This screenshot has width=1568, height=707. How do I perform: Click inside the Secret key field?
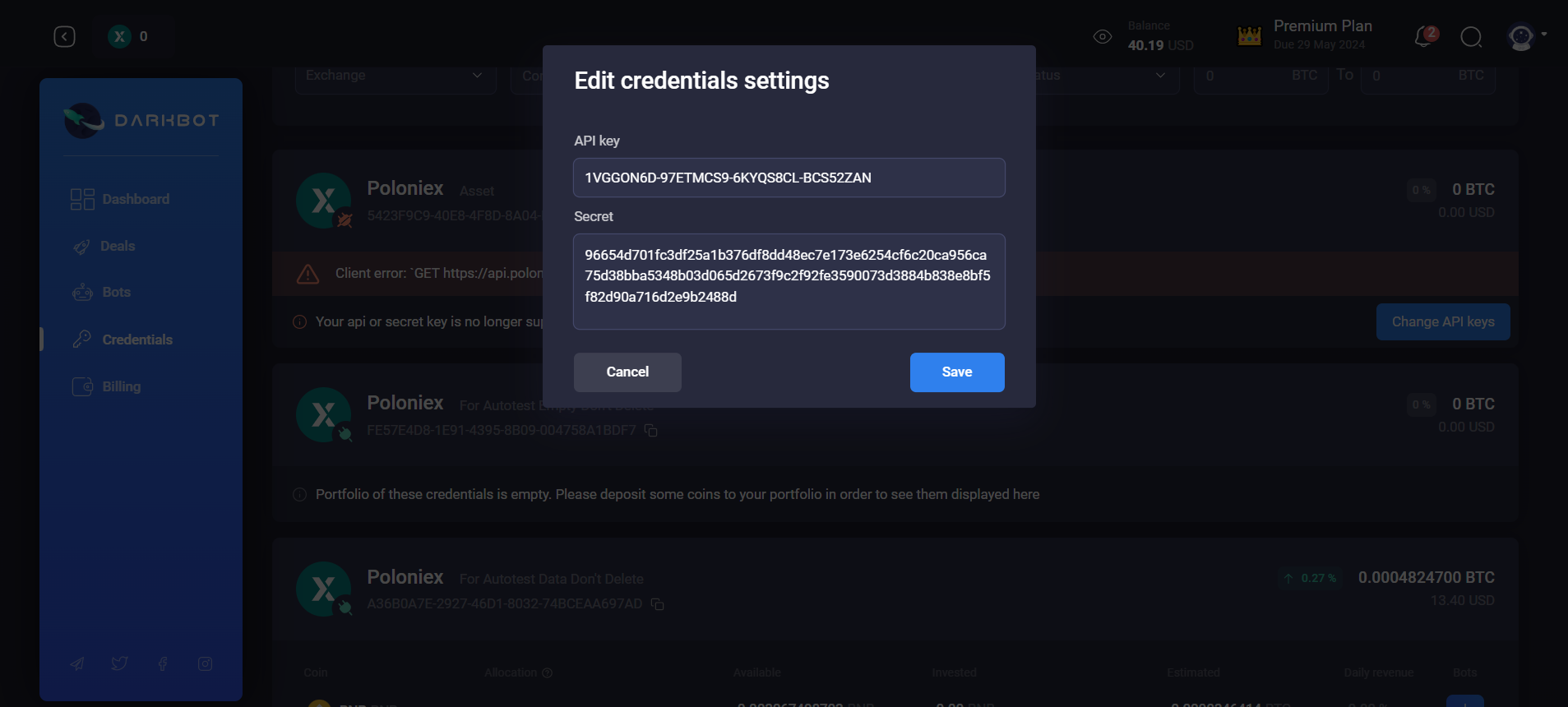[x=788, y=282]
